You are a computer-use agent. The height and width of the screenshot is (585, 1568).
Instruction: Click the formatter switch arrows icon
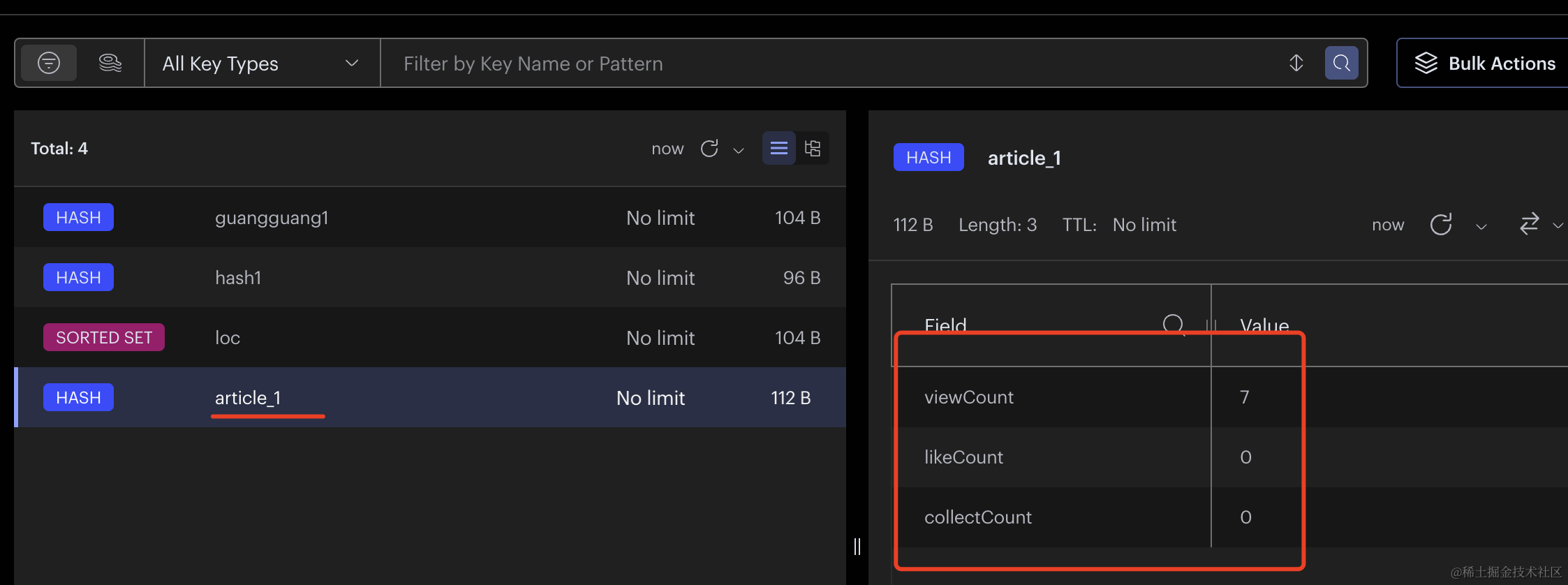click(x=1529, y=225)
